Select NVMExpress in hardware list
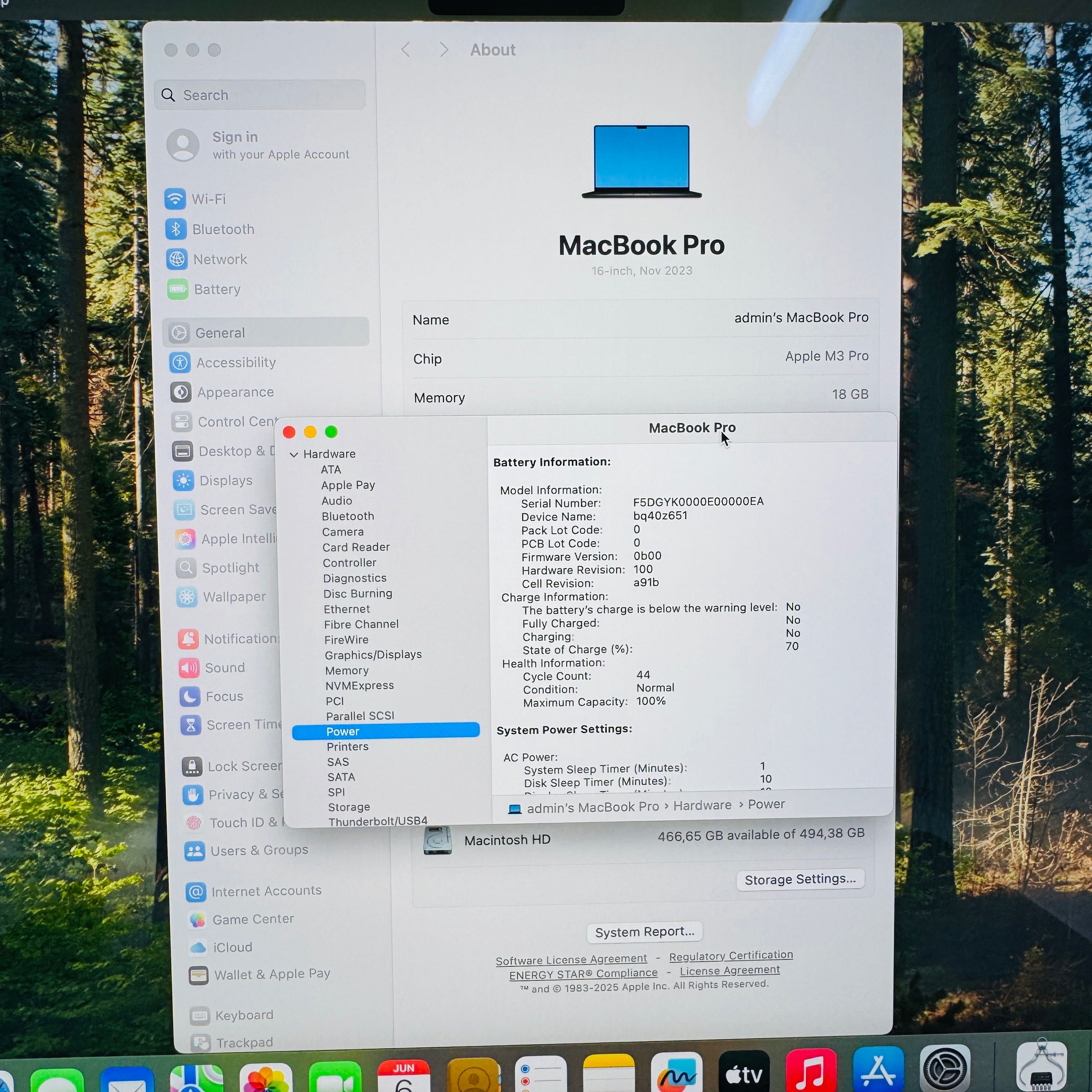Image resolution: width=1092 pixels, height=1092 pixels. (359, 686)
